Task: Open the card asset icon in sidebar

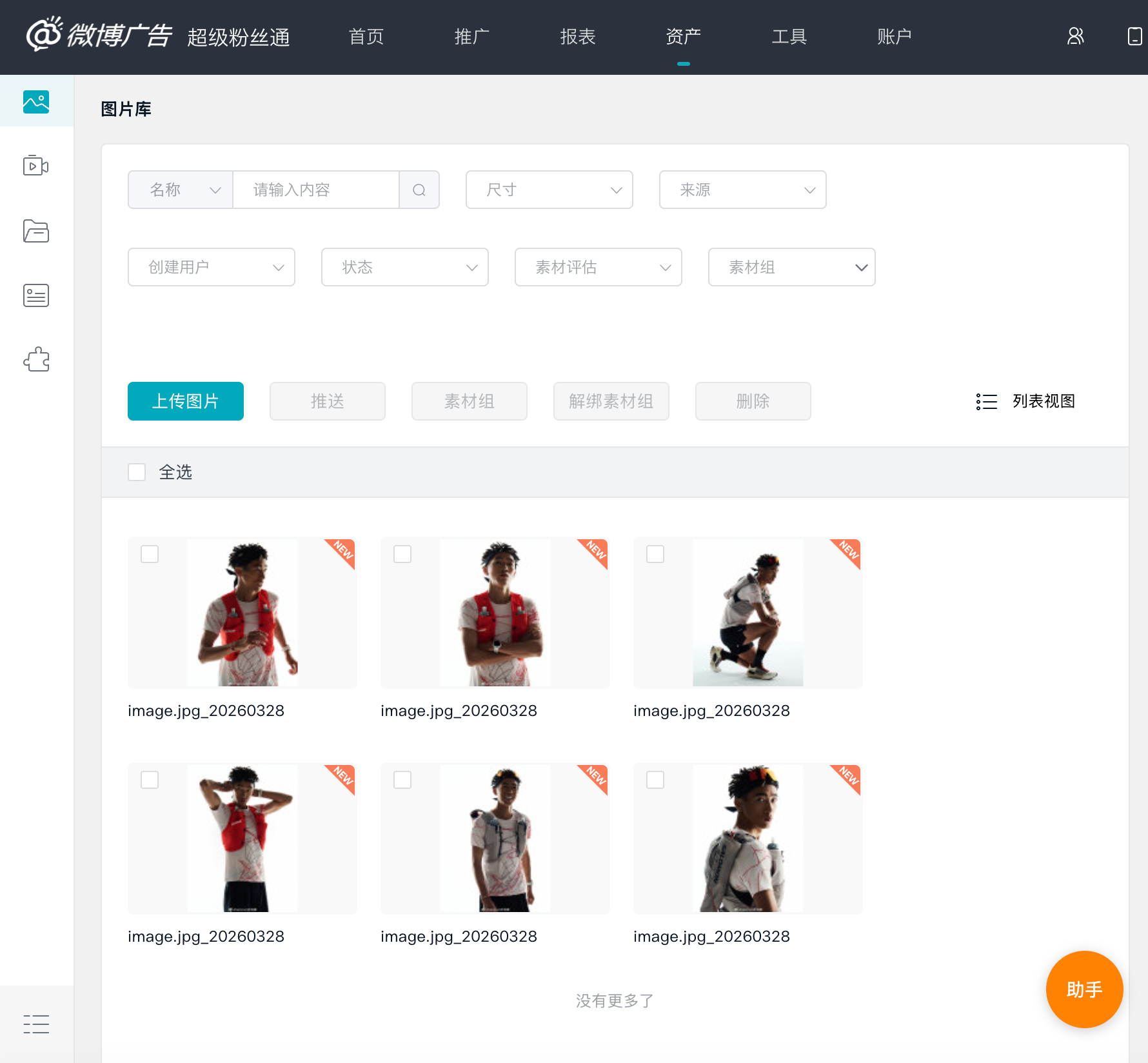Action: tap(35, 295)
